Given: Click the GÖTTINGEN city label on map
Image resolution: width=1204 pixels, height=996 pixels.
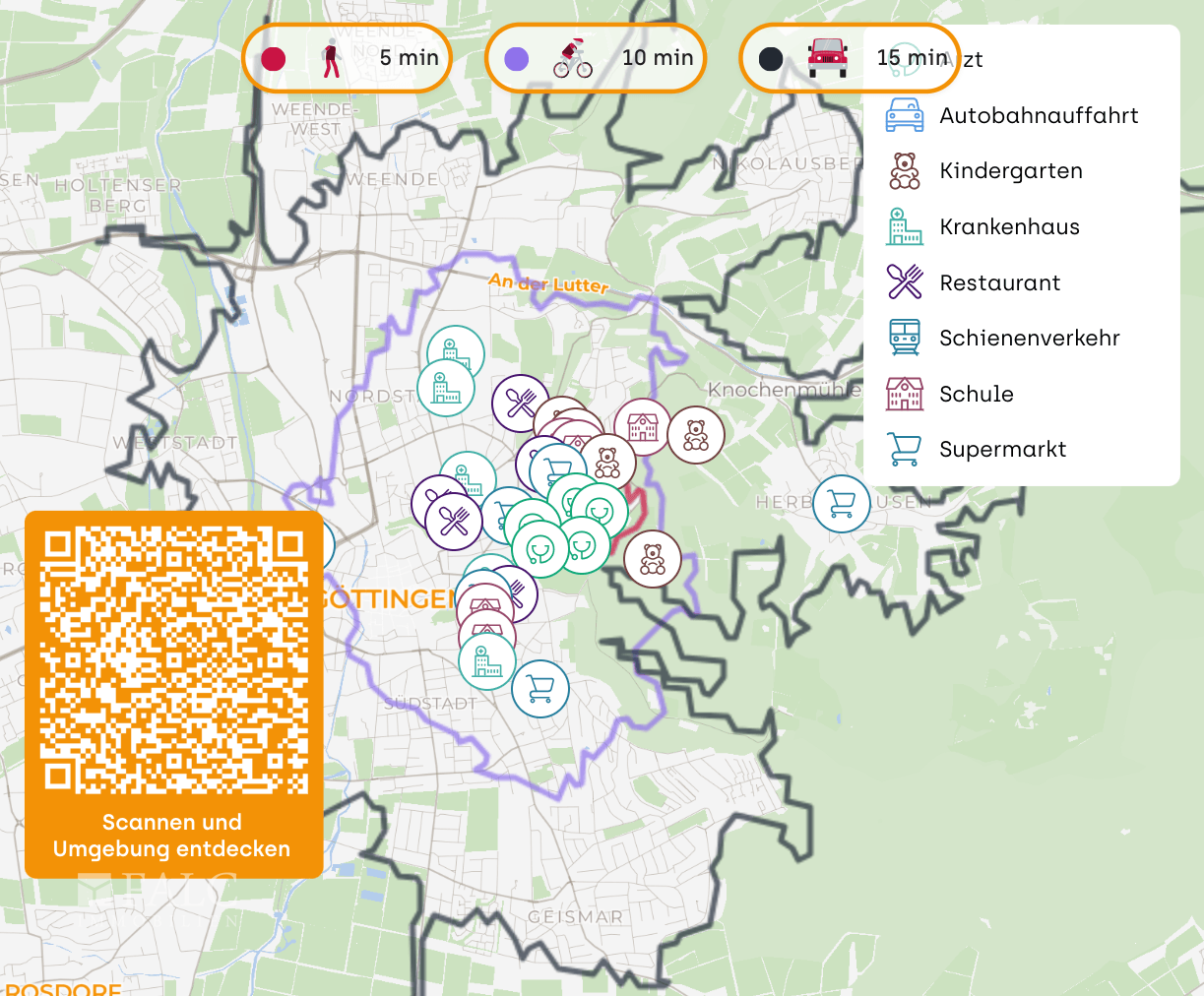Looking at the screenshot, I should click(x=390, y=598).
